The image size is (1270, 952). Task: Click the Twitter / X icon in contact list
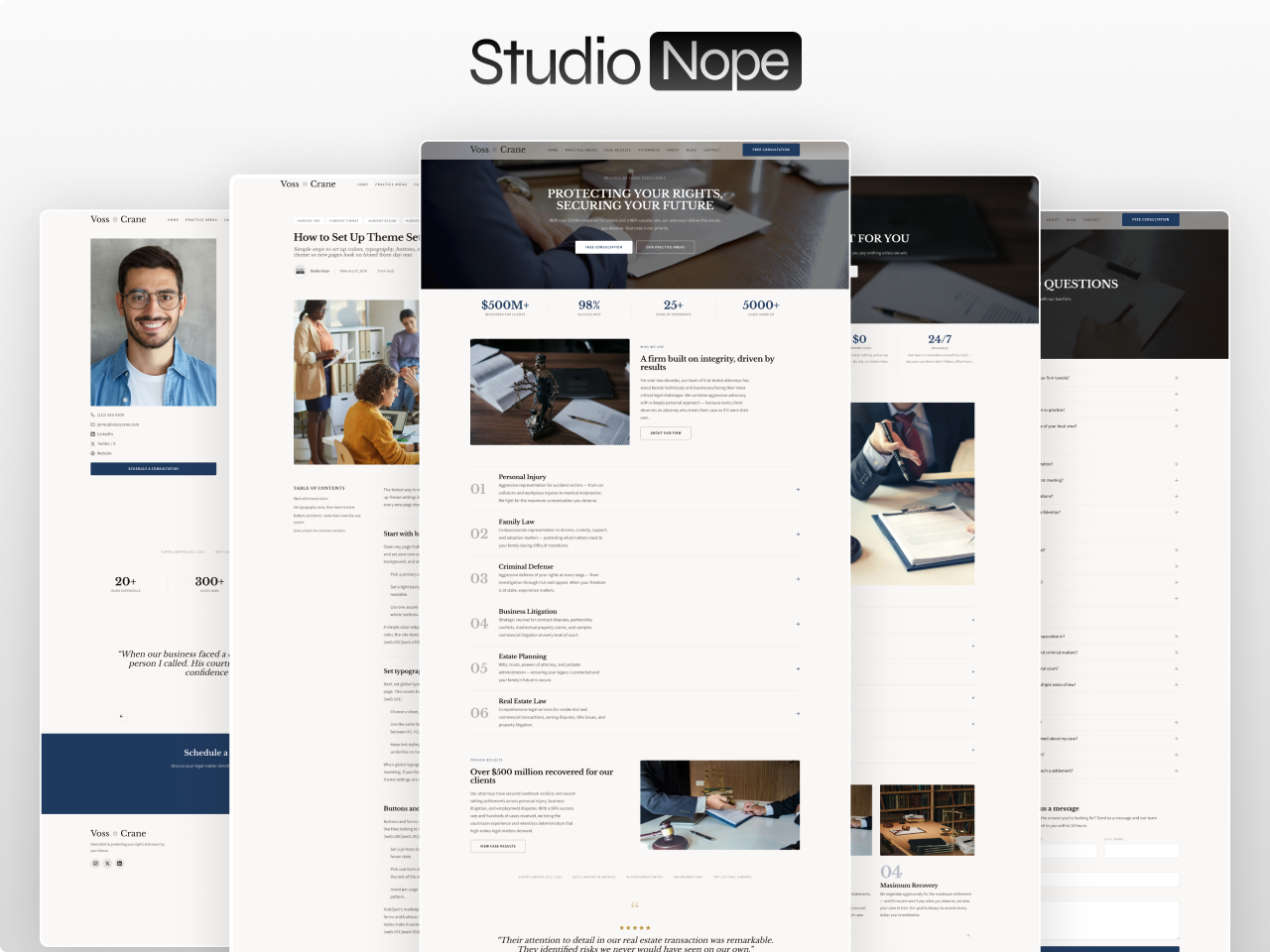point(93,444)
